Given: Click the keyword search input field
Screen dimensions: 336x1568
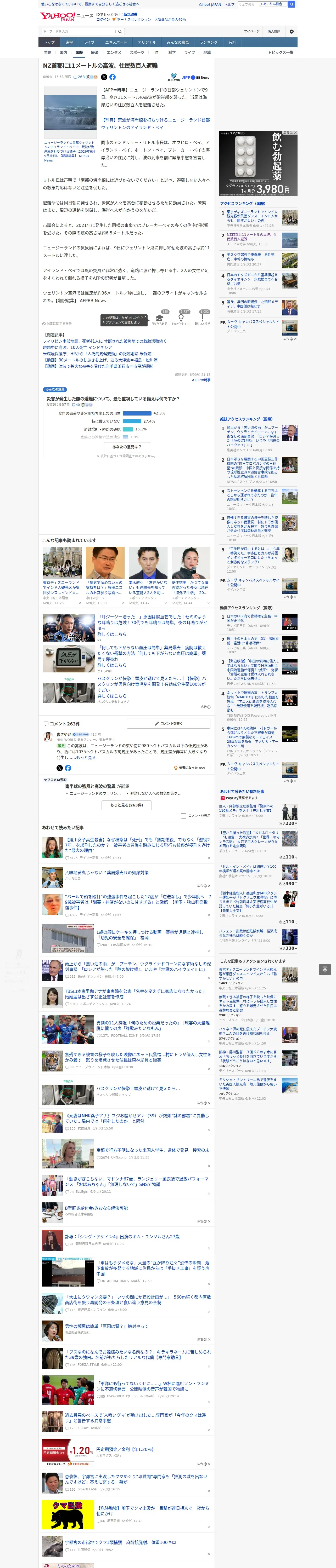Looking at the screenshot, I should tap(79, 32).
